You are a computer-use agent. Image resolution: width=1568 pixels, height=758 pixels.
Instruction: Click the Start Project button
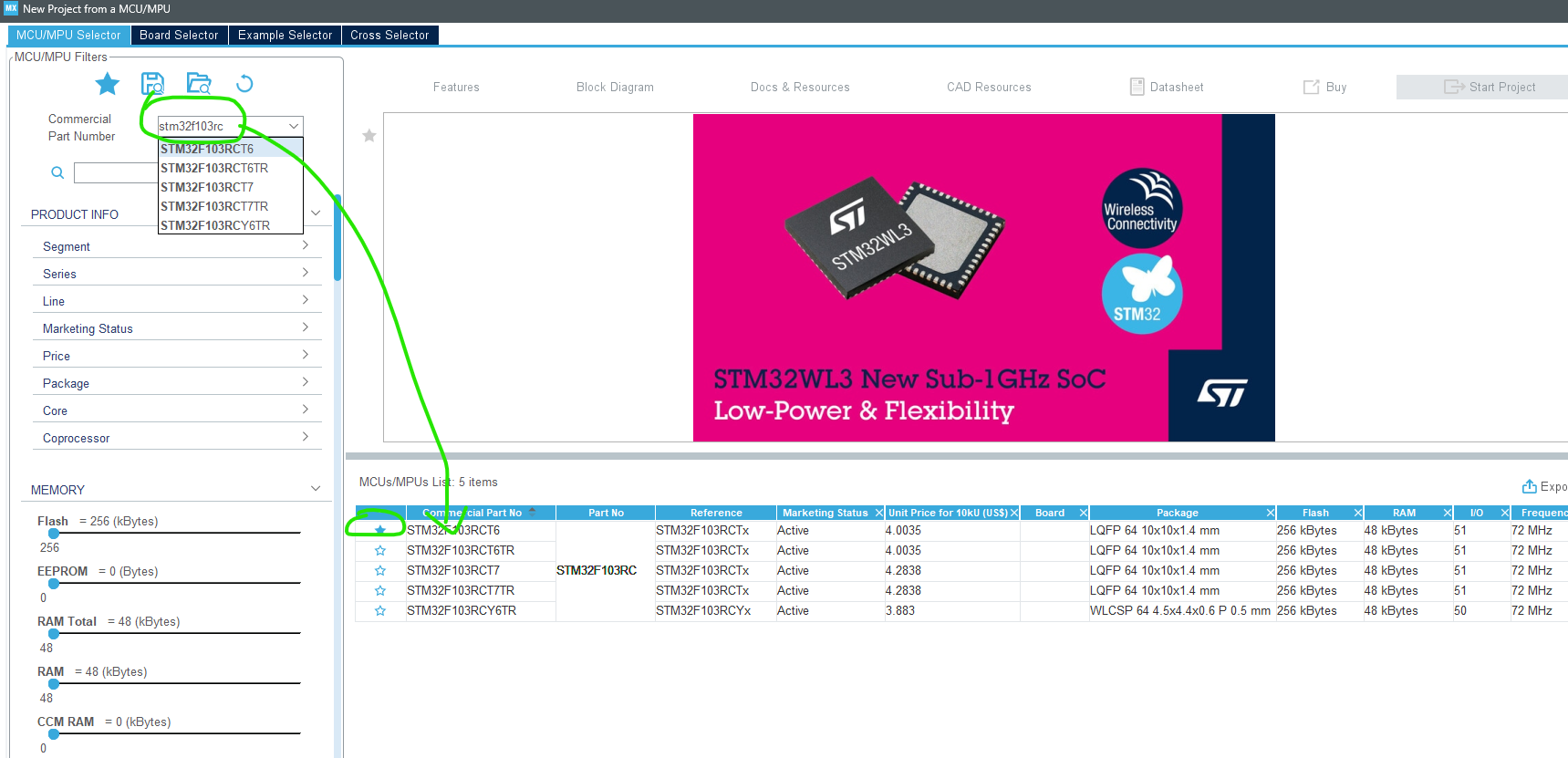pyautogui.click(x=1484, y=88)
